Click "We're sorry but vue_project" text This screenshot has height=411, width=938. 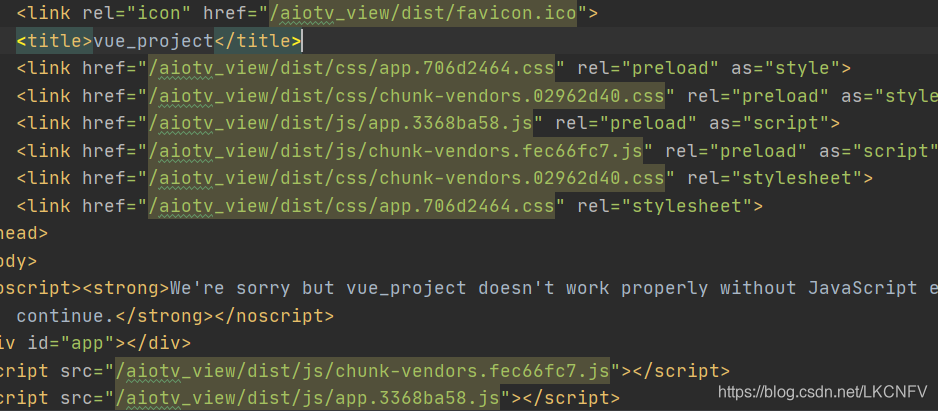click(319, 288)
